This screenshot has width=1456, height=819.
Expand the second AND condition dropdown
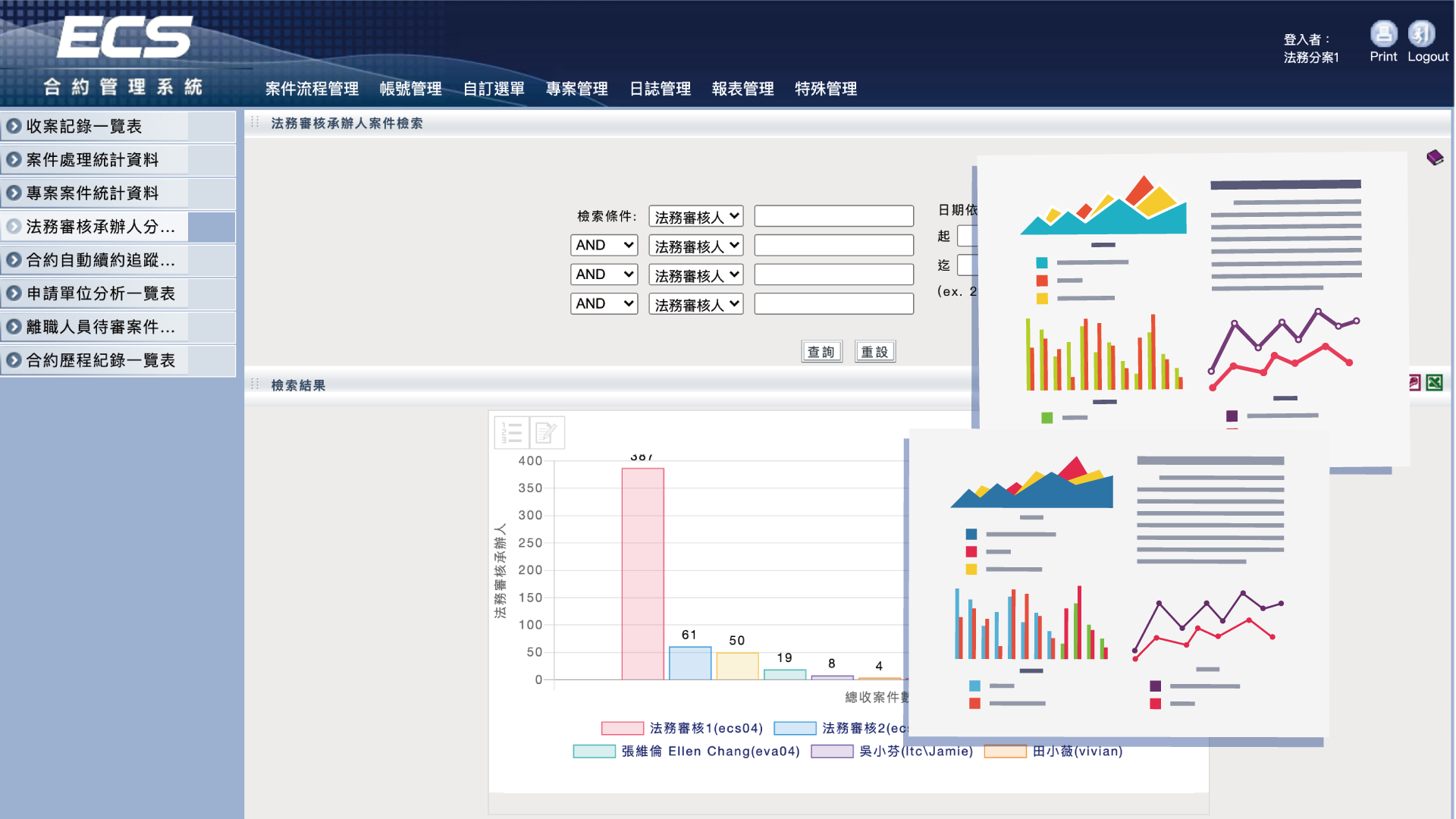601,273
